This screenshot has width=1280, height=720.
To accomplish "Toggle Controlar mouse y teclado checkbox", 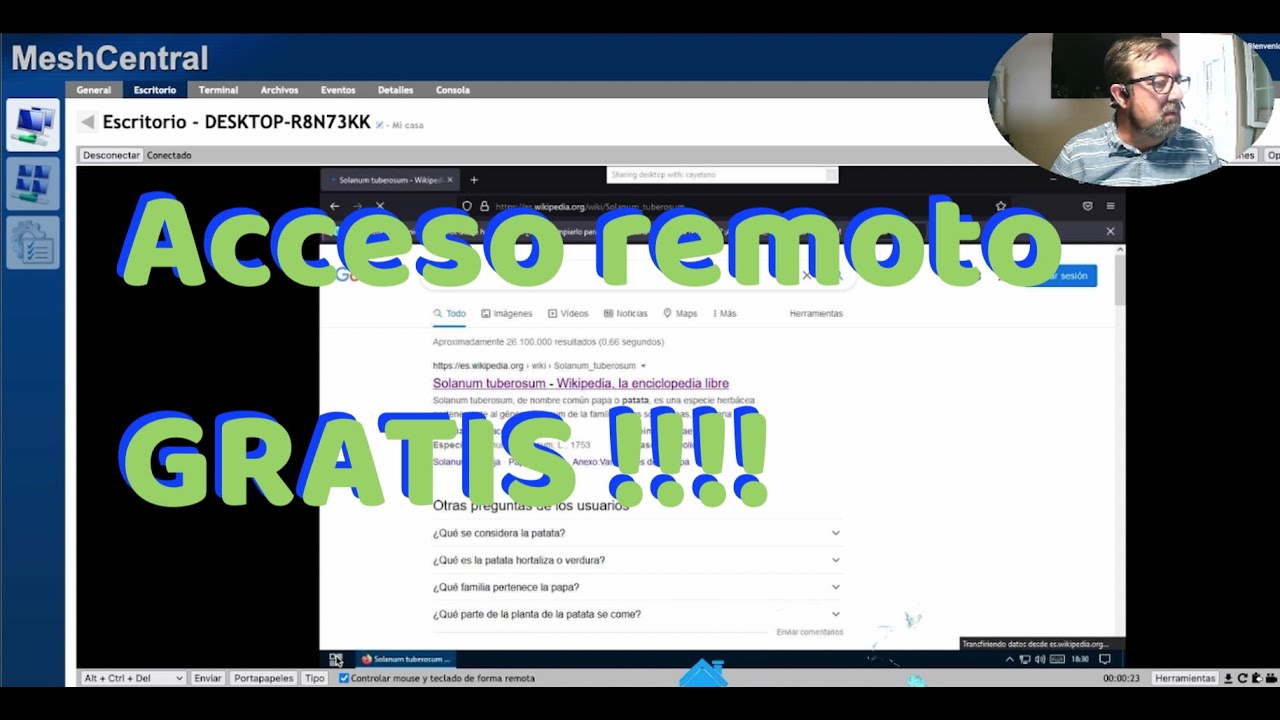I will click(344, 678).
